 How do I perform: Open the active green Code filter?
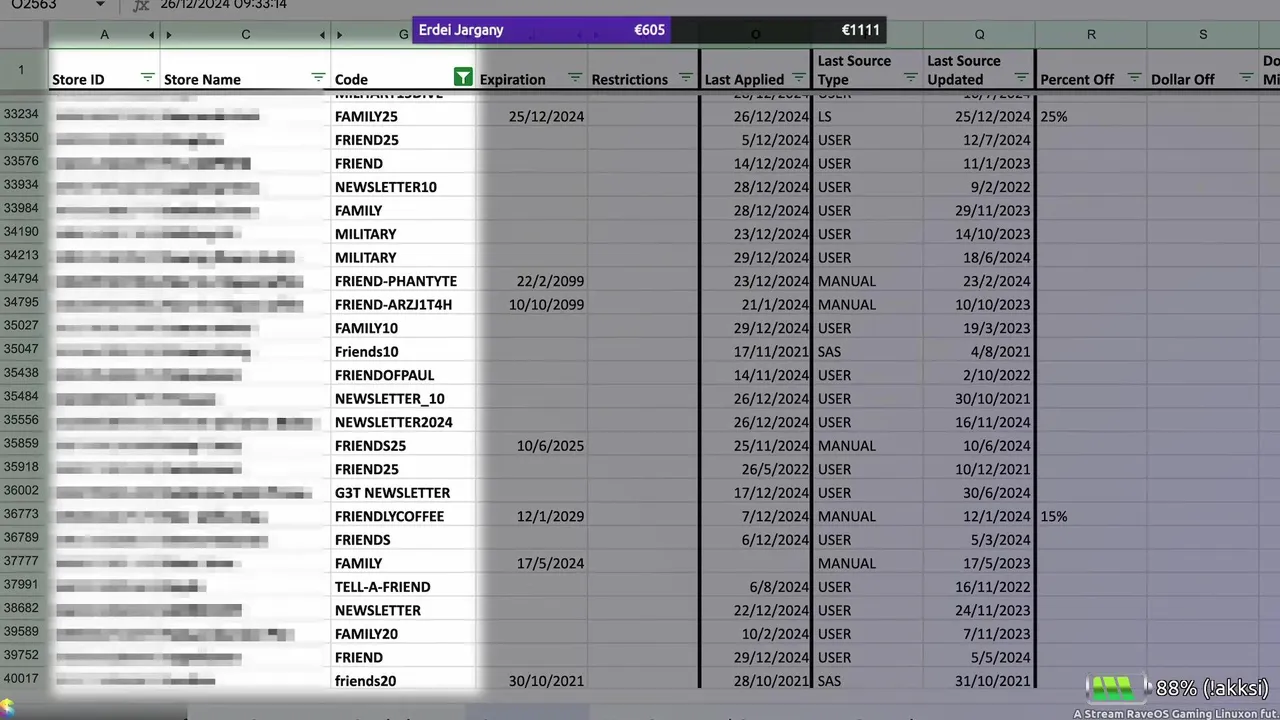(x=463, y=77)
